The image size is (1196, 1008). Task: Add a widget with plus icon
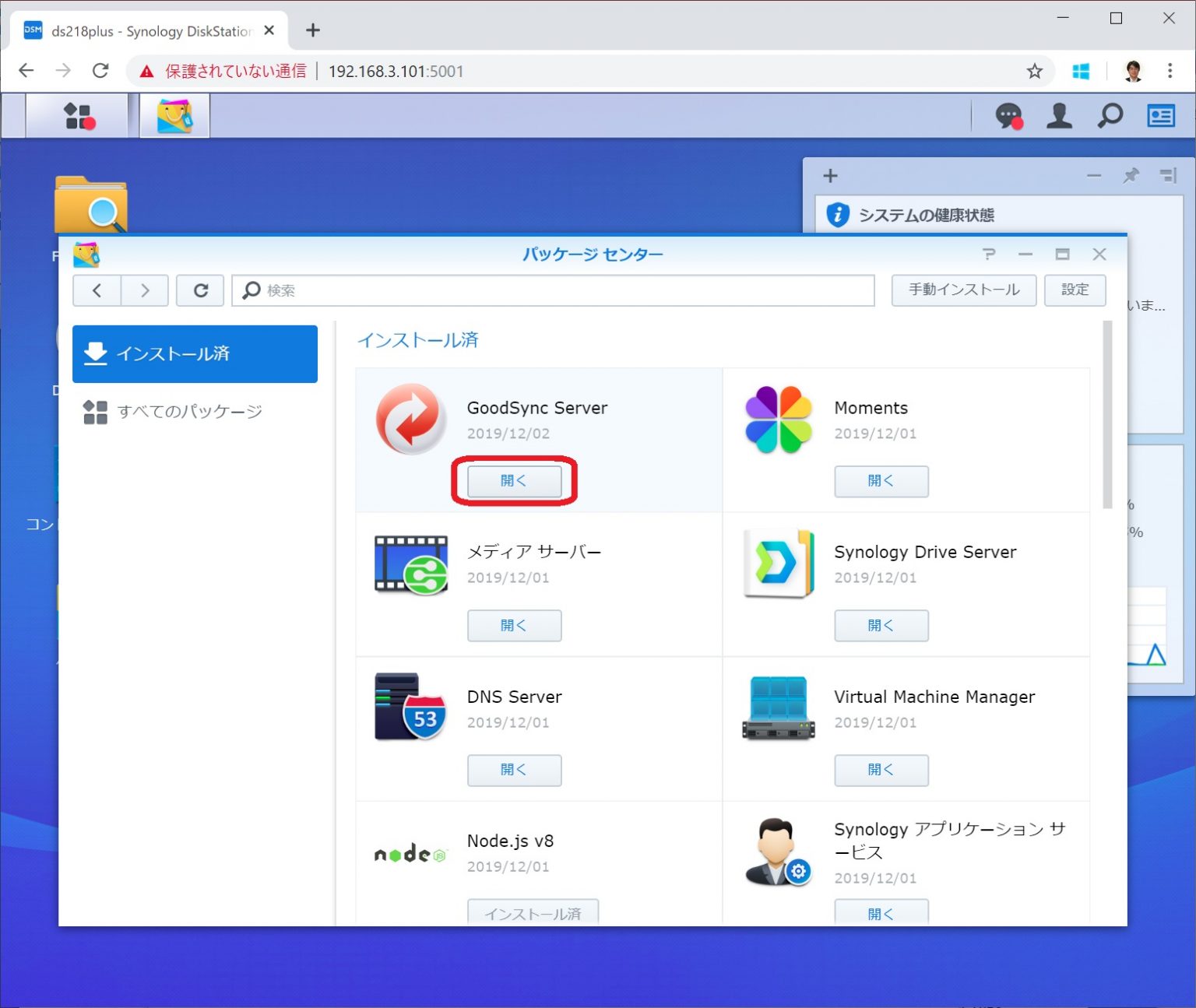point(831,176)
